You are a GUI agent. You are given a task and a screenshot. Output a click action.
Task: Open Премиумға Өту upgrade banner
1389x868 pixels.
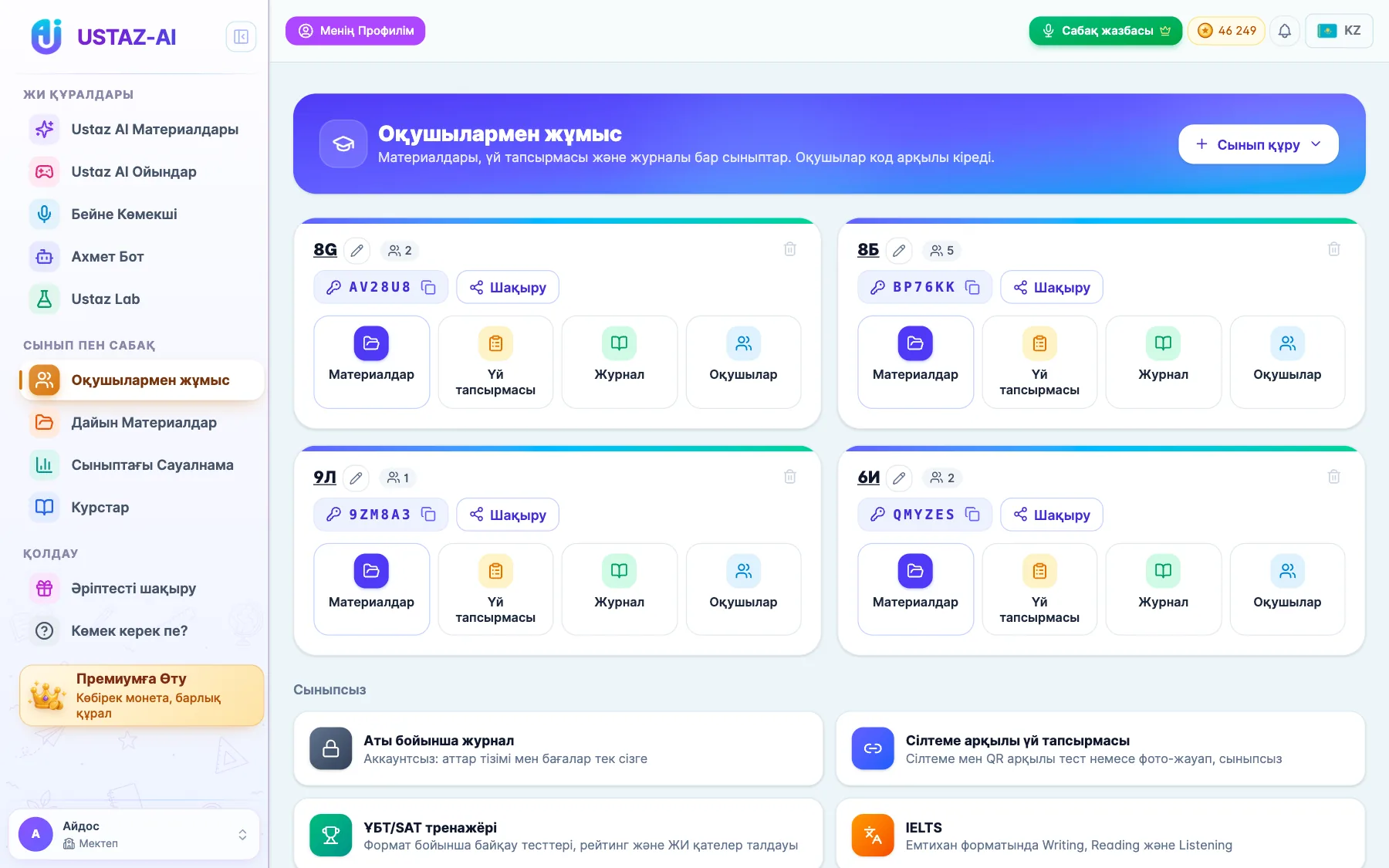click(142, 696)
